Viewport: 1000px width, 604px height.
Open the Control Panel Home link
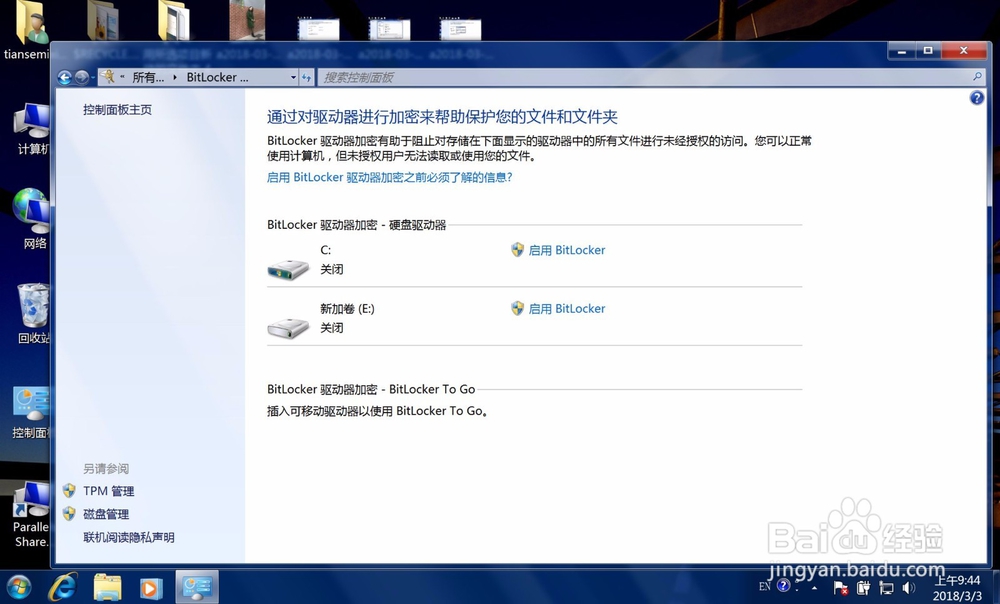tap(117, 110)
